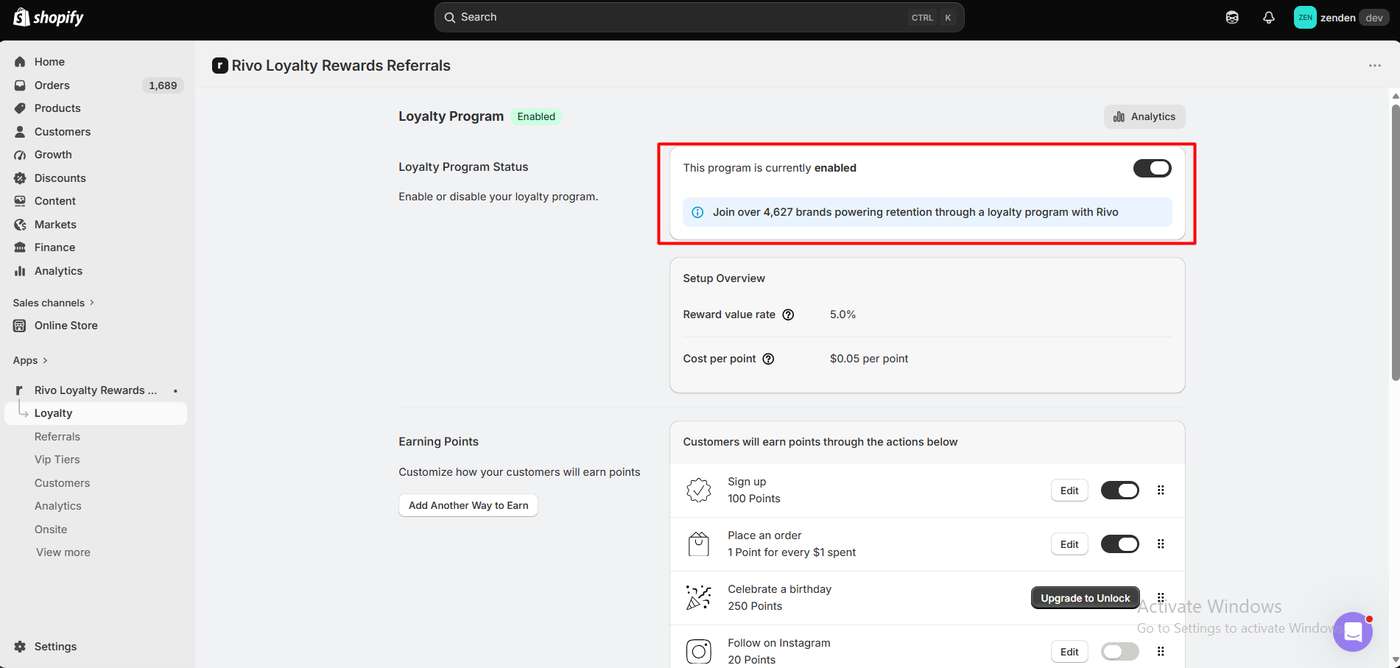
Task: Toggle off Place an order points
Action: [x=1120, y=544]
